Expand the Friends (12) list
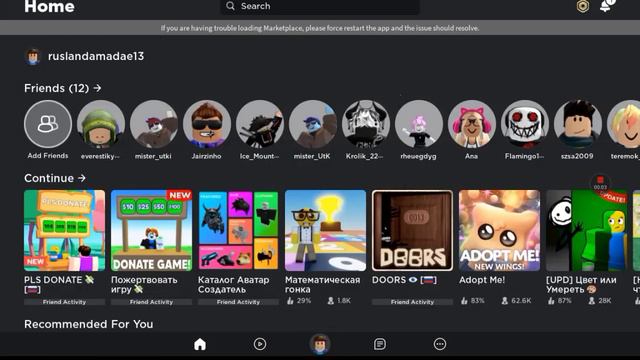This screenshot has width=640, height=360. (62, 88)
